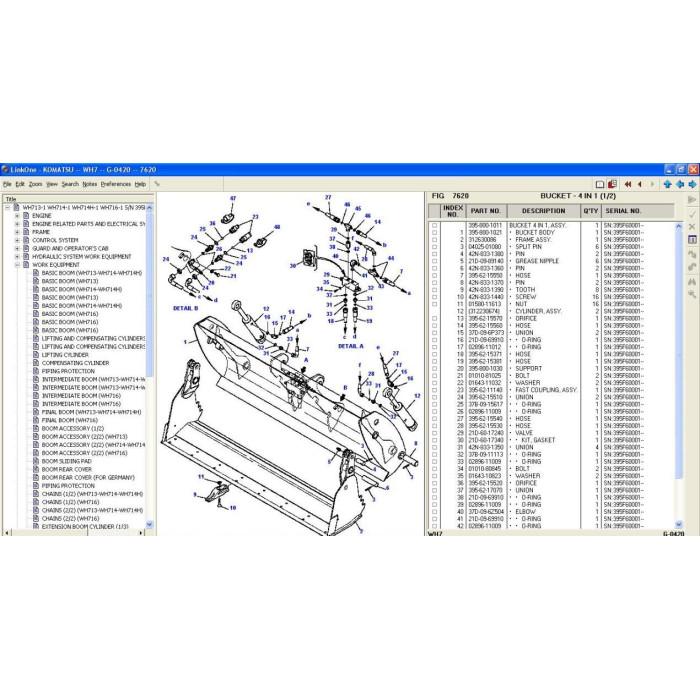Screen dimensions: 700x700
Task: Expand the FRAME tree node
Action: coord(17,232)
